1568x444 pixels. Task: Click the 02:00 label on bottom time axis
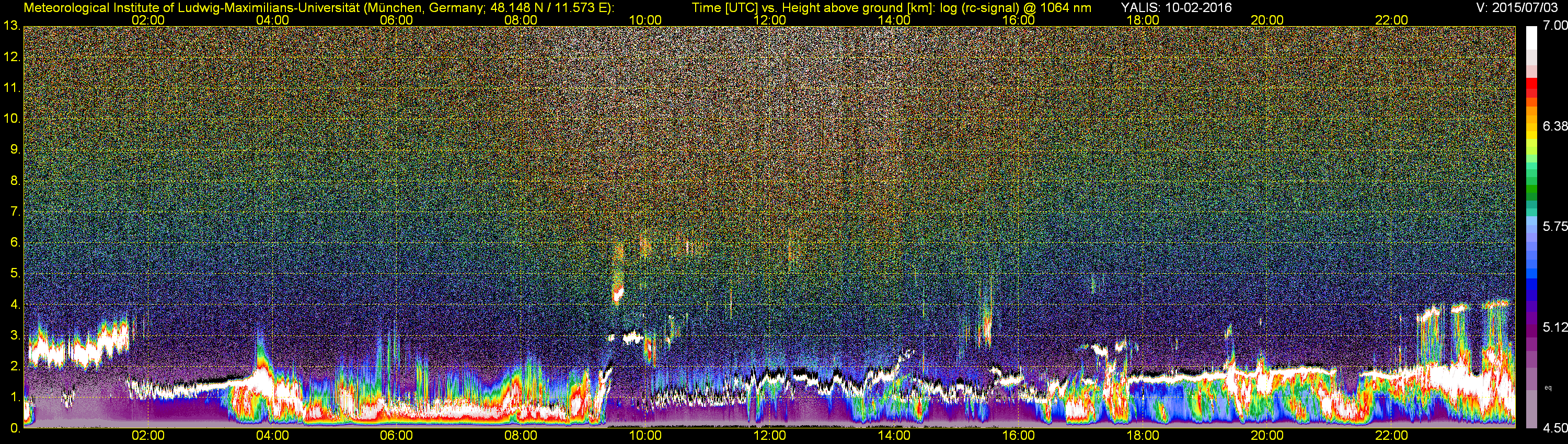(148, 436)
